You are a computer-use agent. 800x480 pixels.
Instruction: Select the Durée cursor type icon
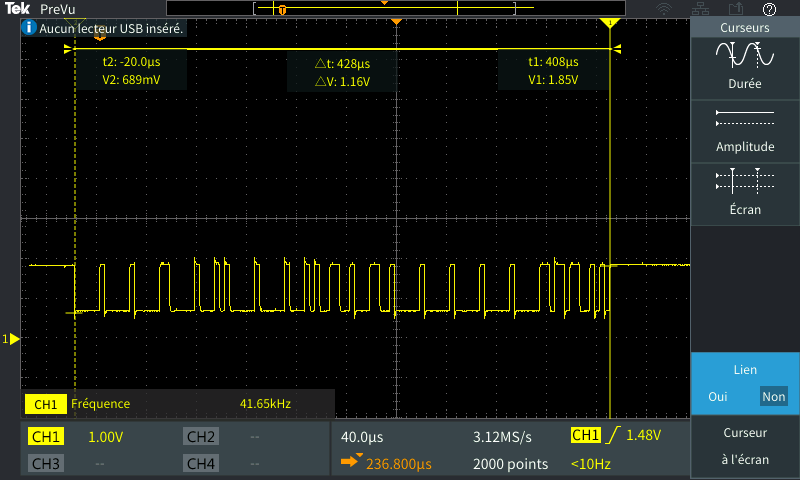click(x=744, y=55)
